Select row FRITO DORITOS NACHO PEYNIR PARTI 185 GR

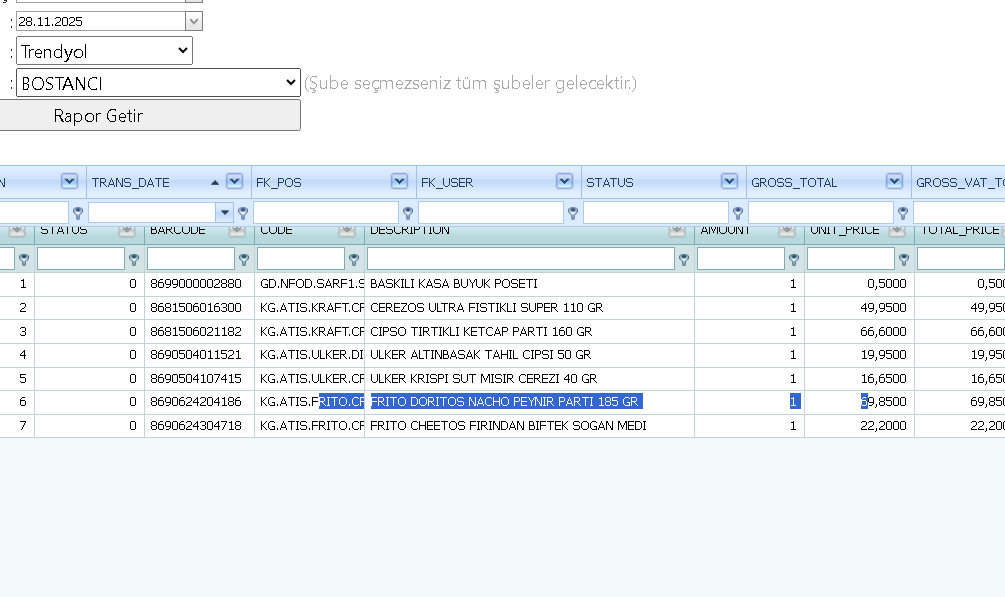coord(502,401)
